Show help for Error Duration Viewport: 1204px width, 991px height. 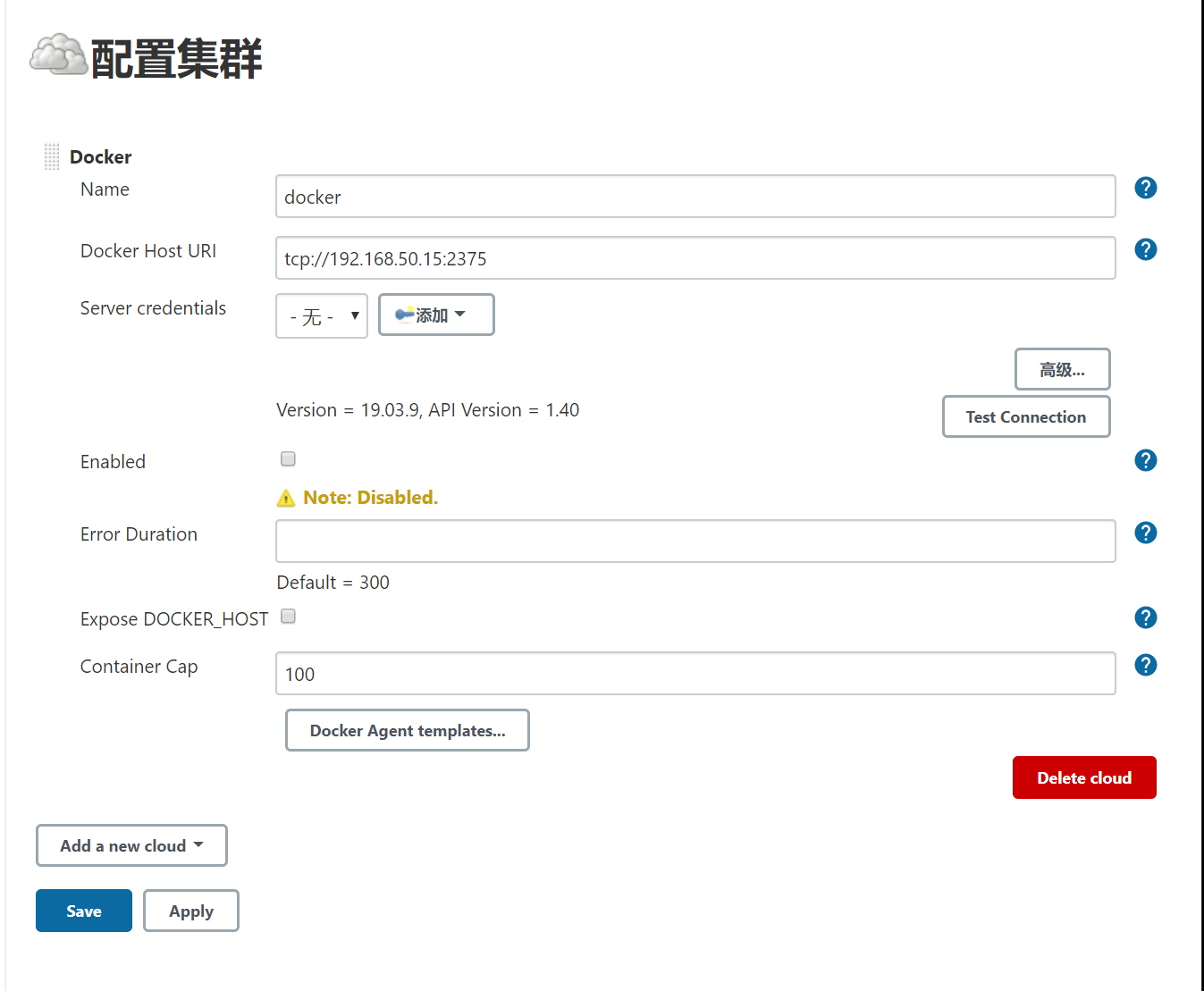1145,533
